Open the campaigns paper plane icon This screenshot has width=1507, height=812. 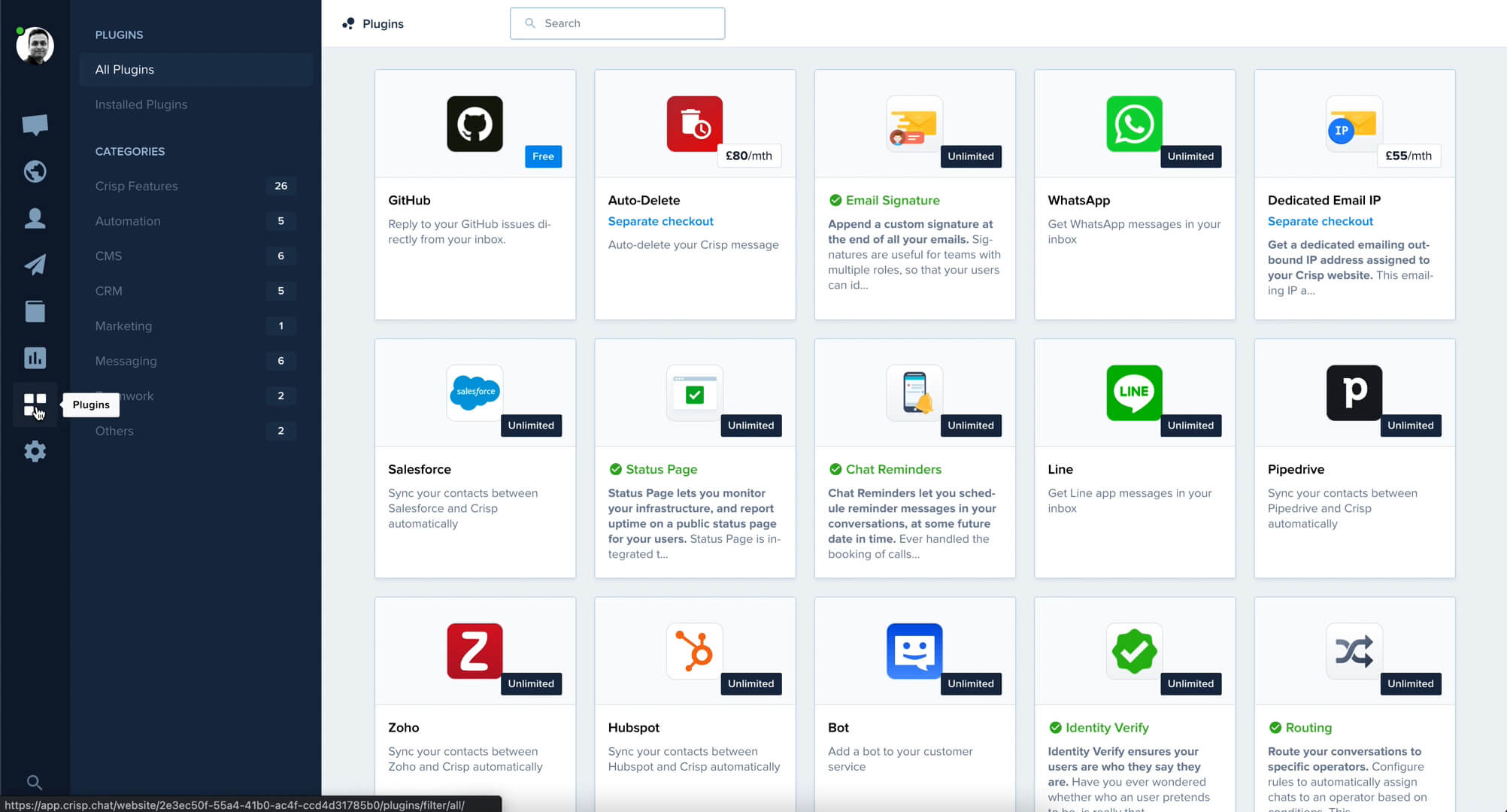pos(35,265)
